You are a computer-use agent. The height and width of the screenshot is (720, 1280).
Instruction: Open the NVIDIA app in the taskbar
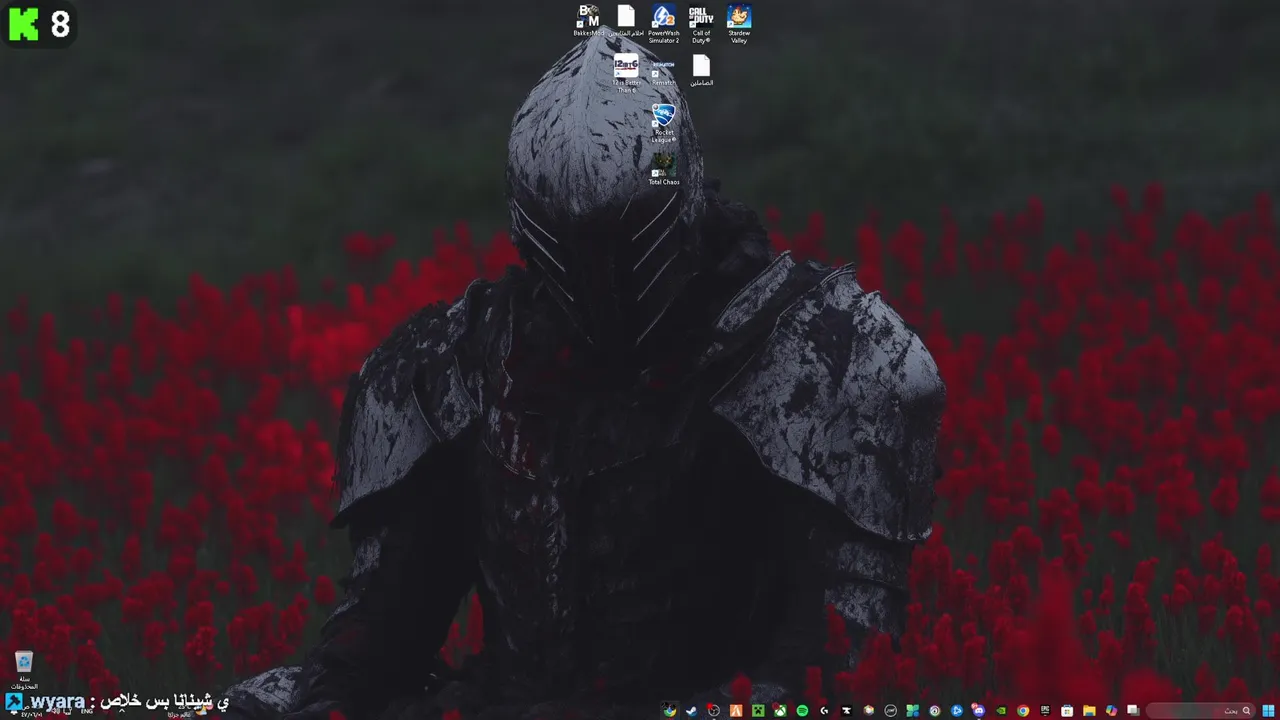[x=1001, y=710]
